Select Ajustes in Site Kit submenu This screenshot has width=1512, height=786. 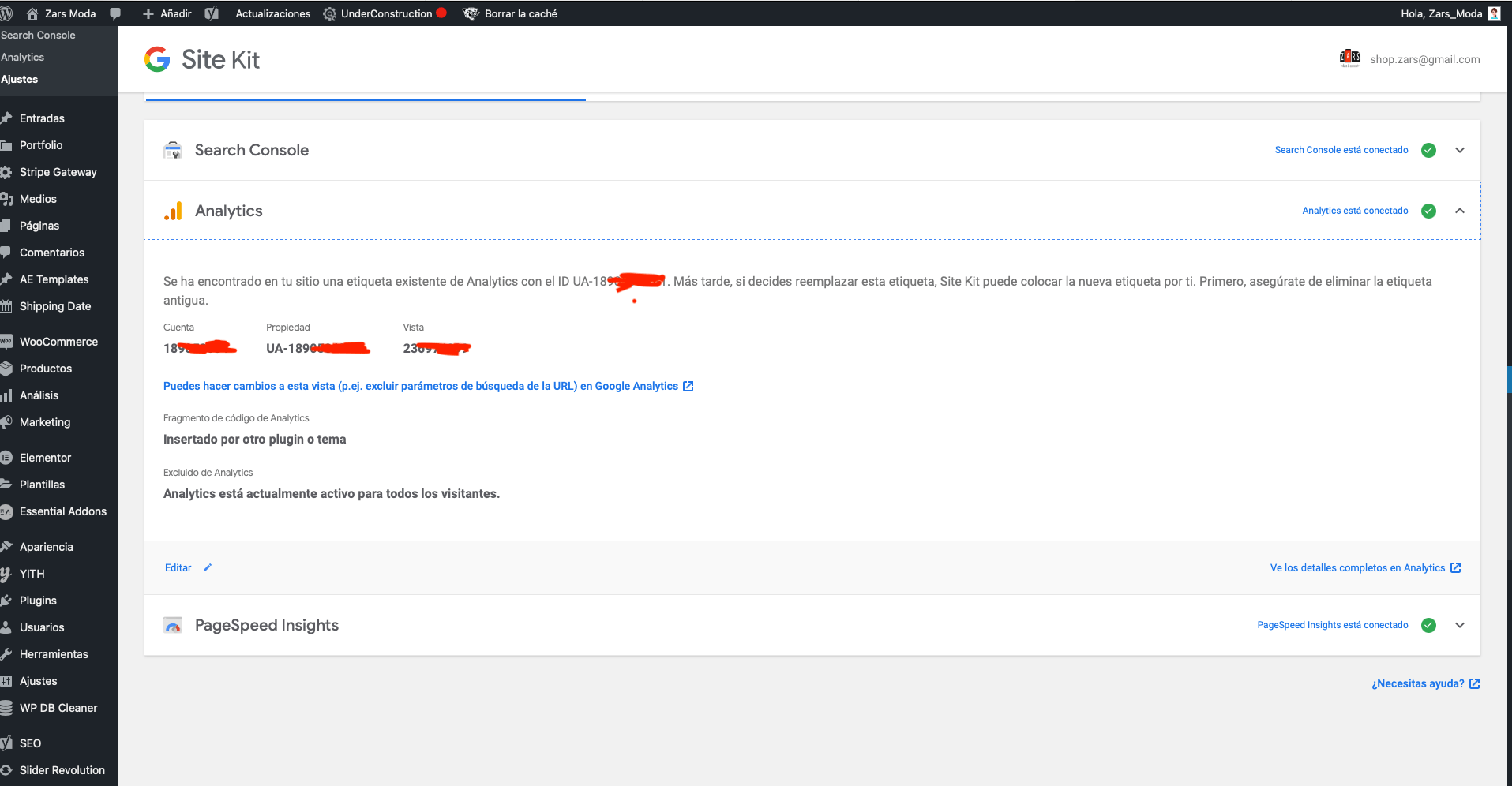coord(19,79)
